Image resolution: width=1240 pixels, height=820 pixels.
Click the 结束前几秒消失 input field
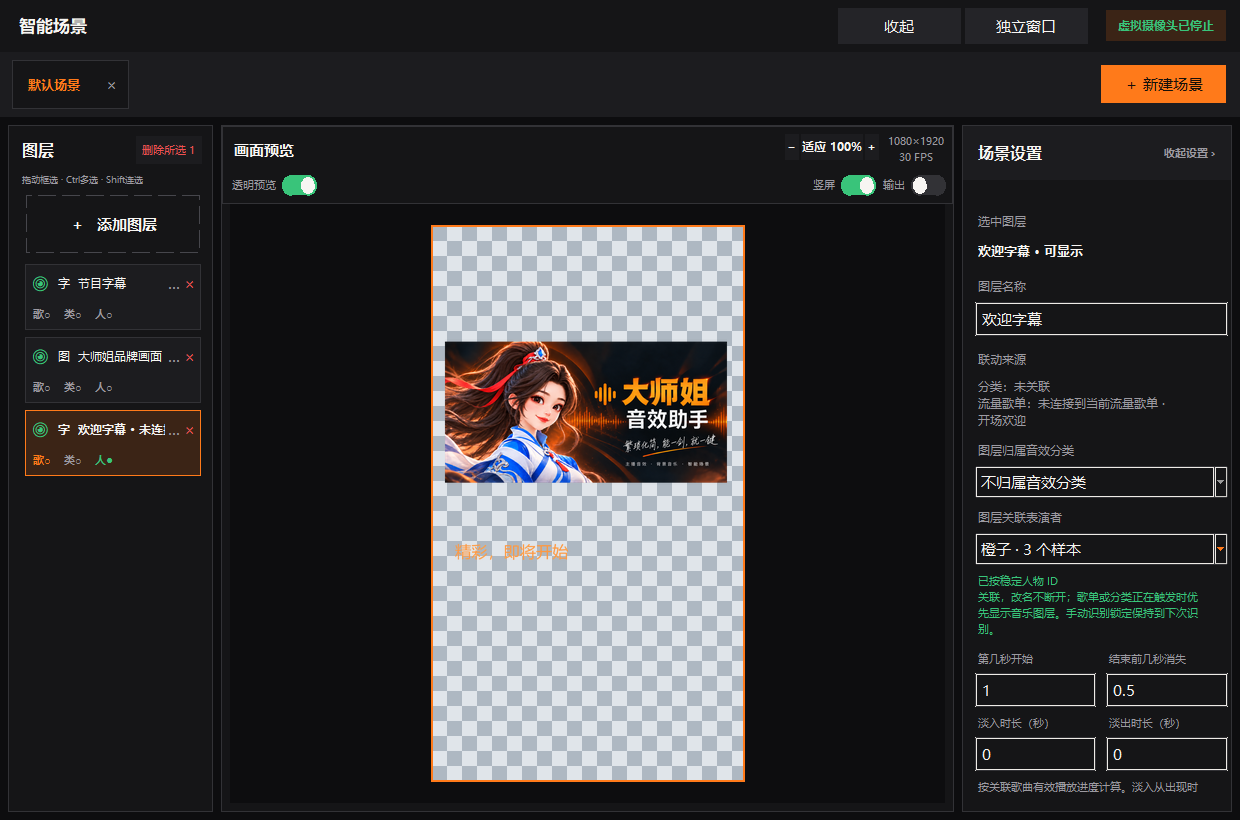tap(1167, 690)
